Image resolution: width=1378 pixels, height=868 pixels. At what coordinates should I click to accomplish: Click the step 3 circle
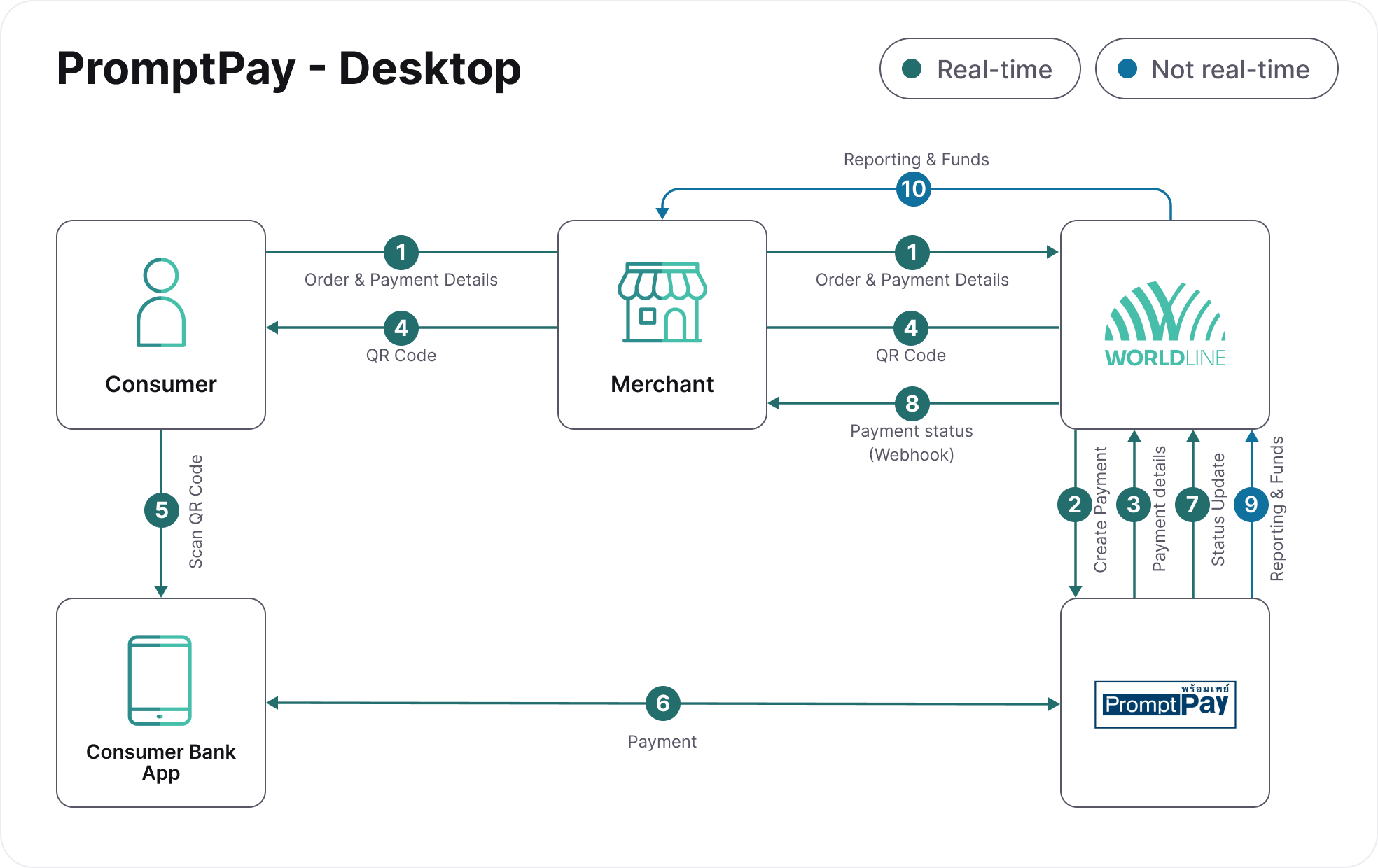pyautogui.click(x=1134, y=505)
